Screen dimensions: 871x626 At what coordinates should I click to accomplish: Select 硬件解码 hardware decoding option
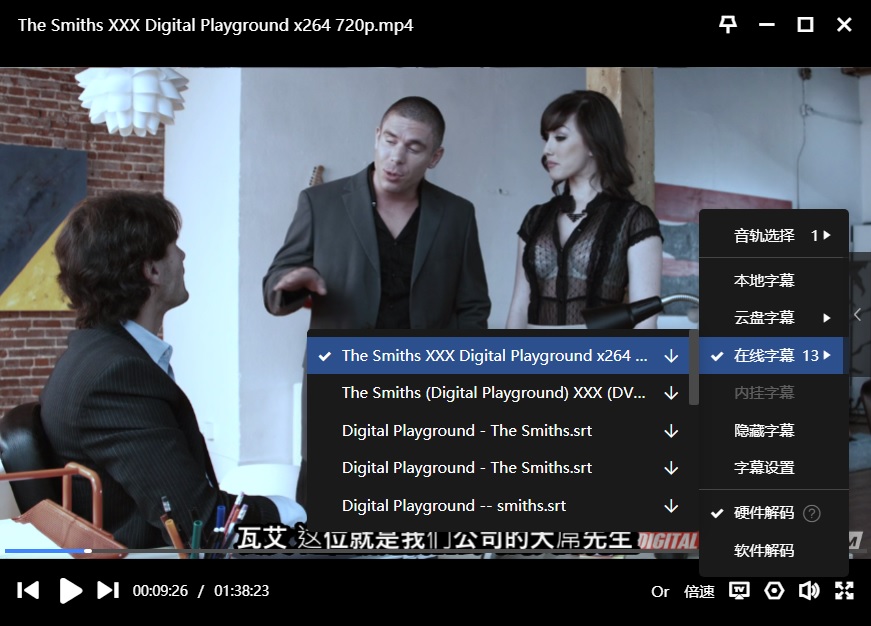[x=764, y=513]
